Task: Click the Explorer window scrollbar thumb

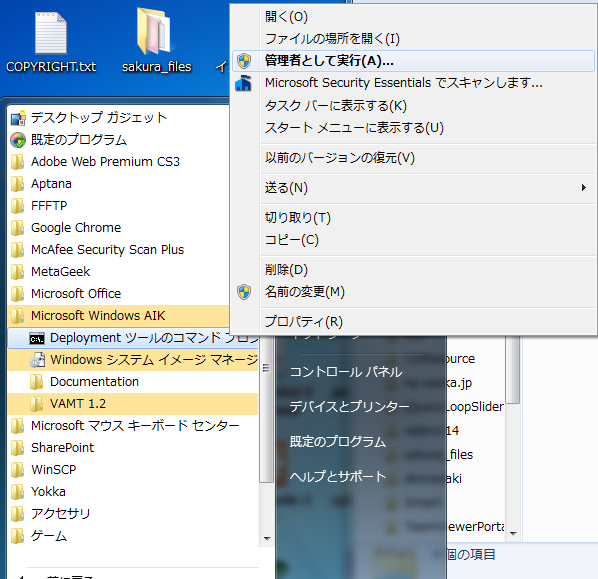Action: (513, 370)
